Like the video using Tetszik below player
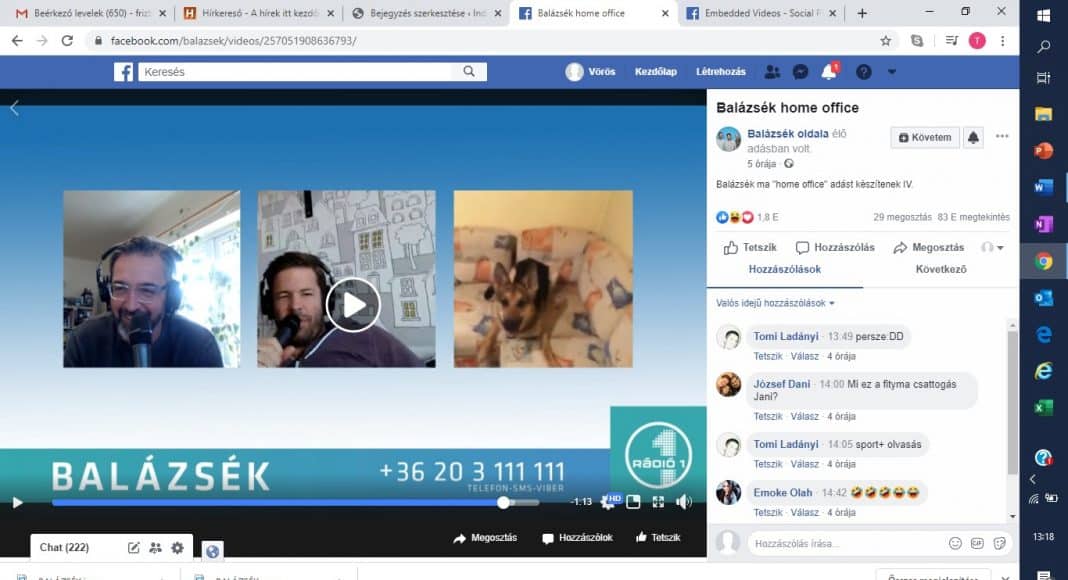The image size is (1068, 580). point(657,538)
